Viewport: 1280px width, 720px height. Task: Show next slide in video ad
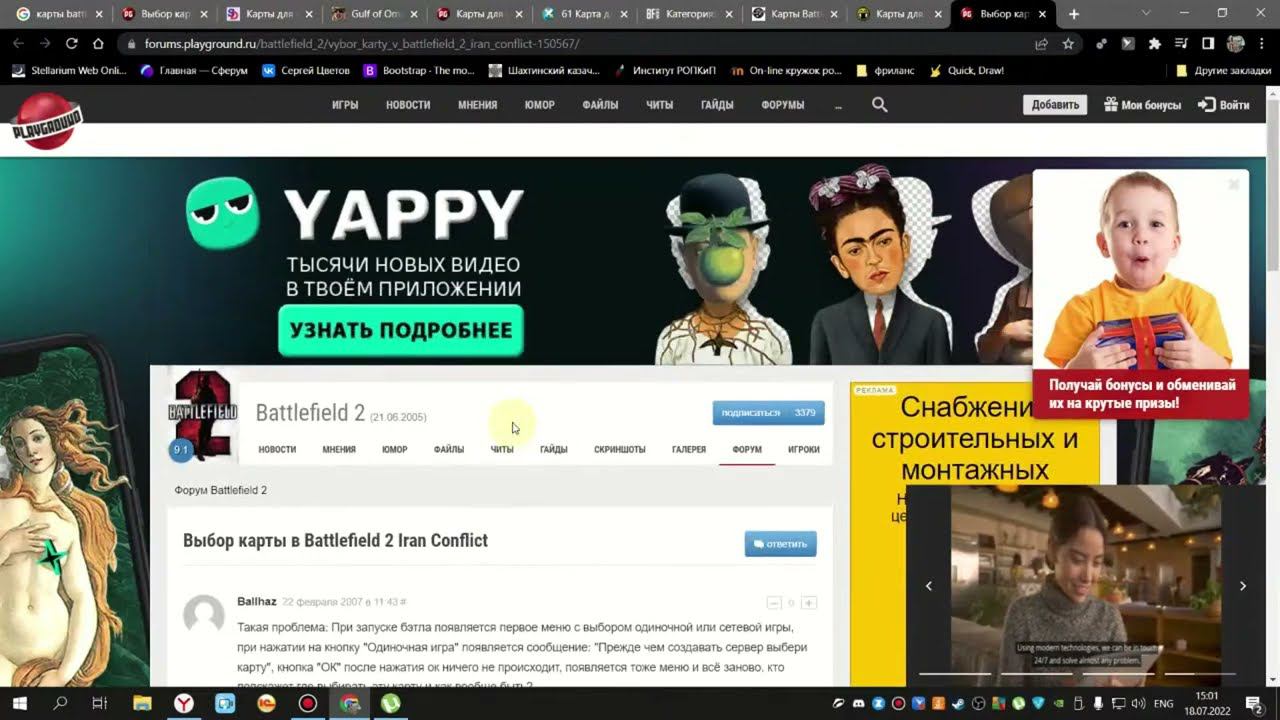click(x=1243, y=586)
